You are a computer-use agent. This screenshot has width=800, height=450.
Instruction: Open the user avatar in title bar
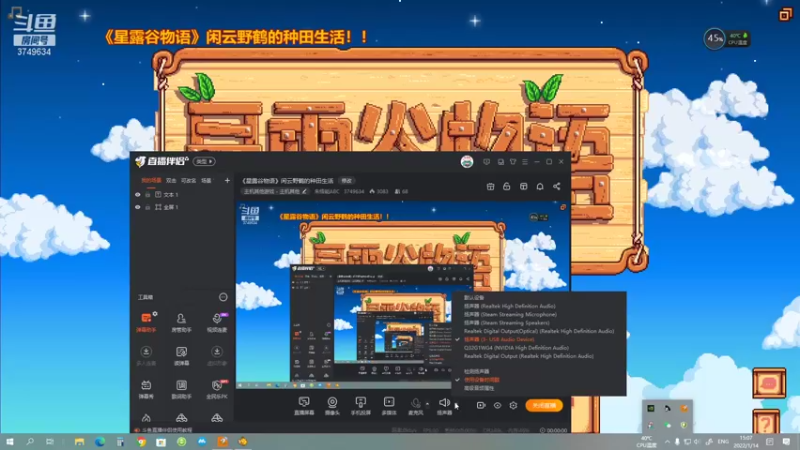coord(467,162)
